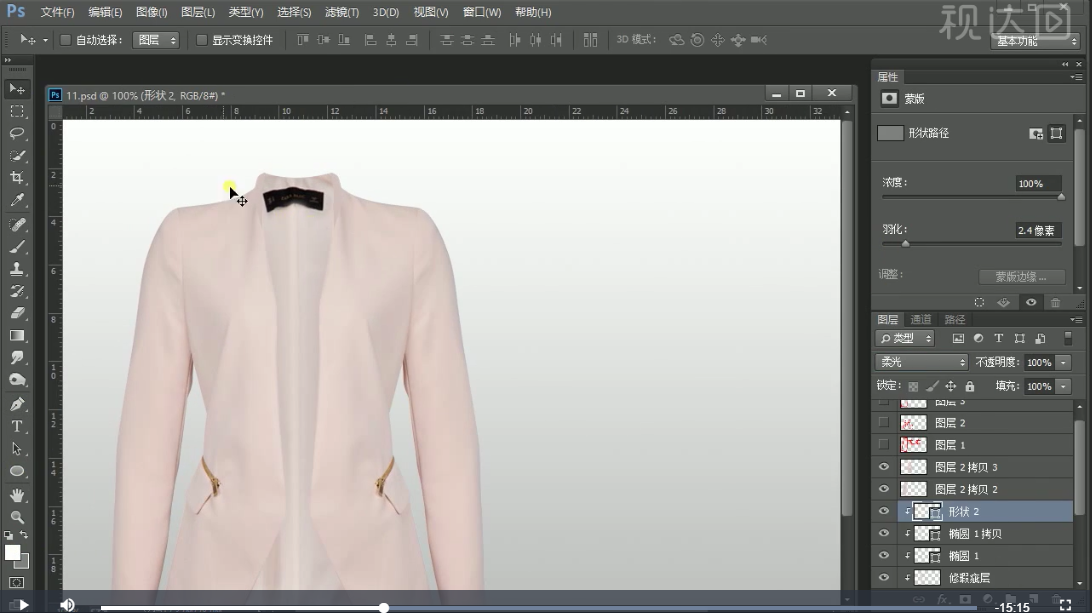Show the hidden 图层 1 layer
1092x613 pixels.
point(884,444)
